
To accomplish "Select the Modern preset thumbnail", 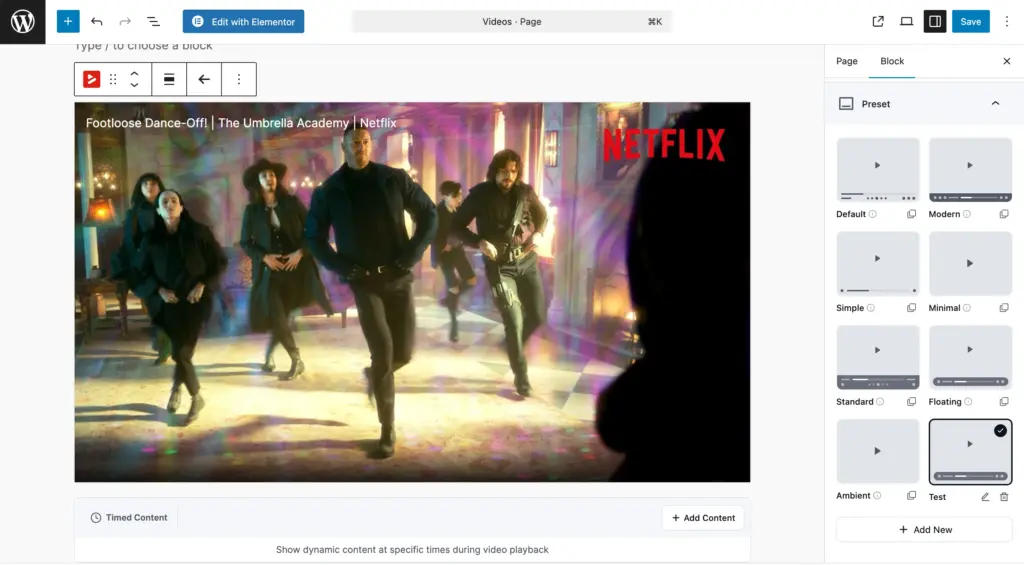I will (970, 170).
